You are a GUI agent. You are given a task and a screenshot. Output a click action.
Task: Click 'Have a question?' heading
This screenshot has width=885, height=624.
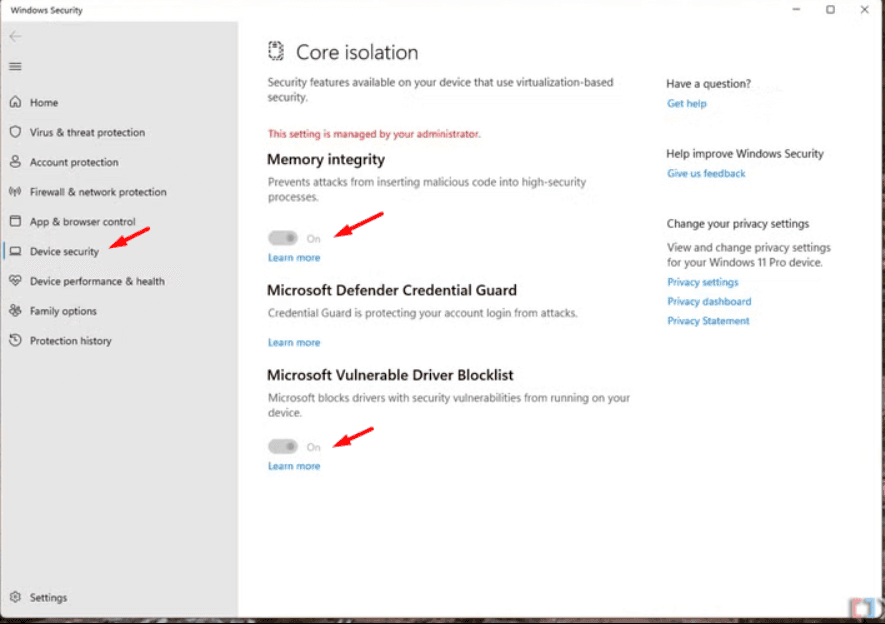point(708,84)
